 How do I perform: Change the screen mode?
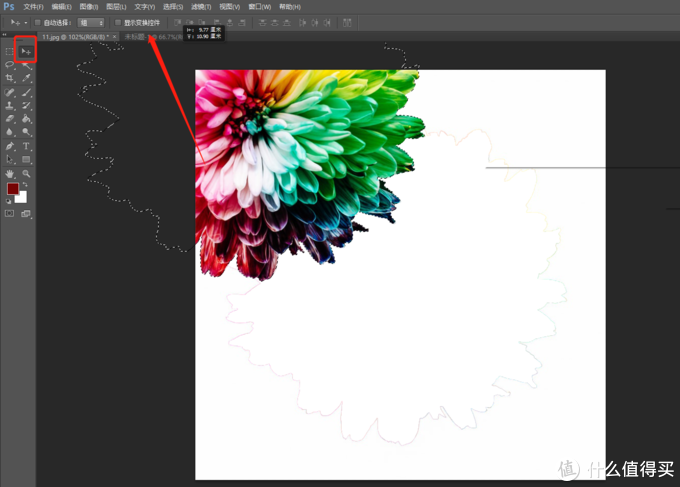click(x=26, y=213)
